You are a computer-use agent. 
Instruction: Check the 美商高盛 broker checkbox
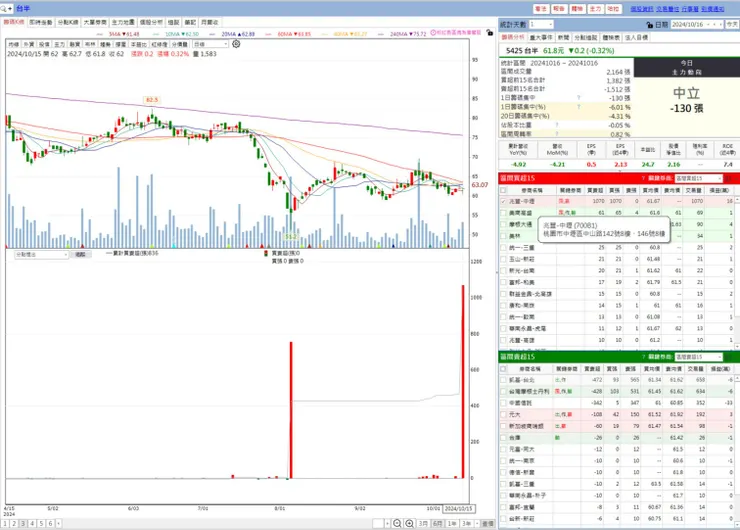coord(503,213)
